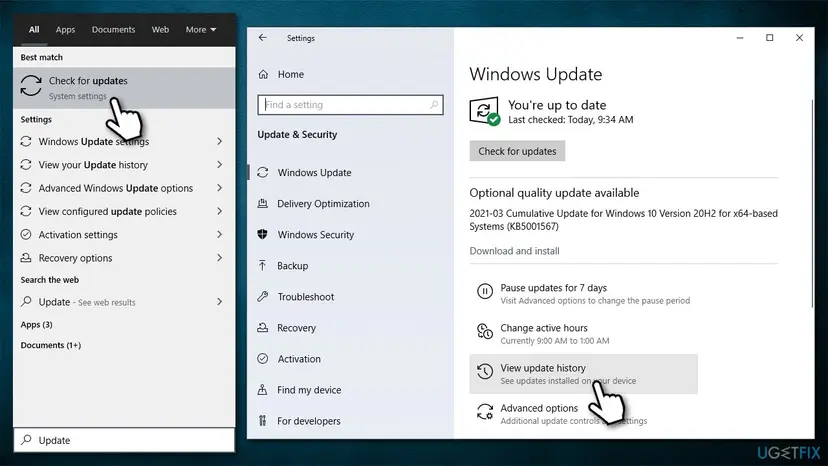The height and width of the screenshot is (466, 828).
Task: Click the Troubleshoot wrench icon
Action: point(262,296)
